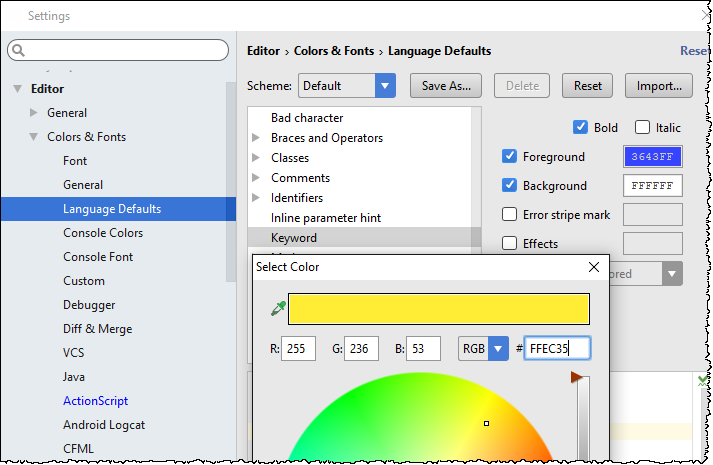Click the white Background color swatch
The width and height of the screenshot is (713, 465).
pyautogui.click(x=652, y=186)
